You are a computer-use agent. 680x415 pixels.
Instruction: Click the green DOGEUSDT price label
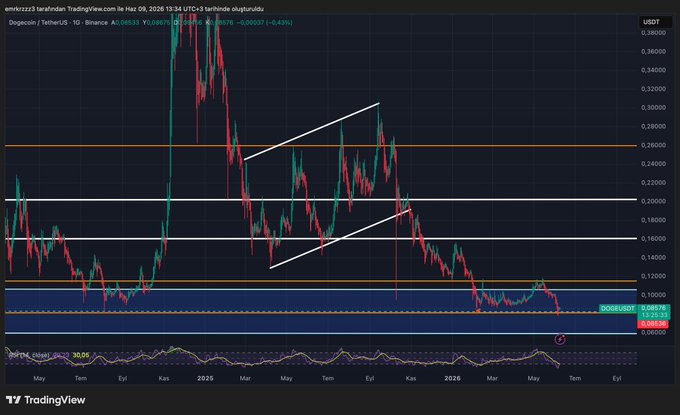point(617,308)
